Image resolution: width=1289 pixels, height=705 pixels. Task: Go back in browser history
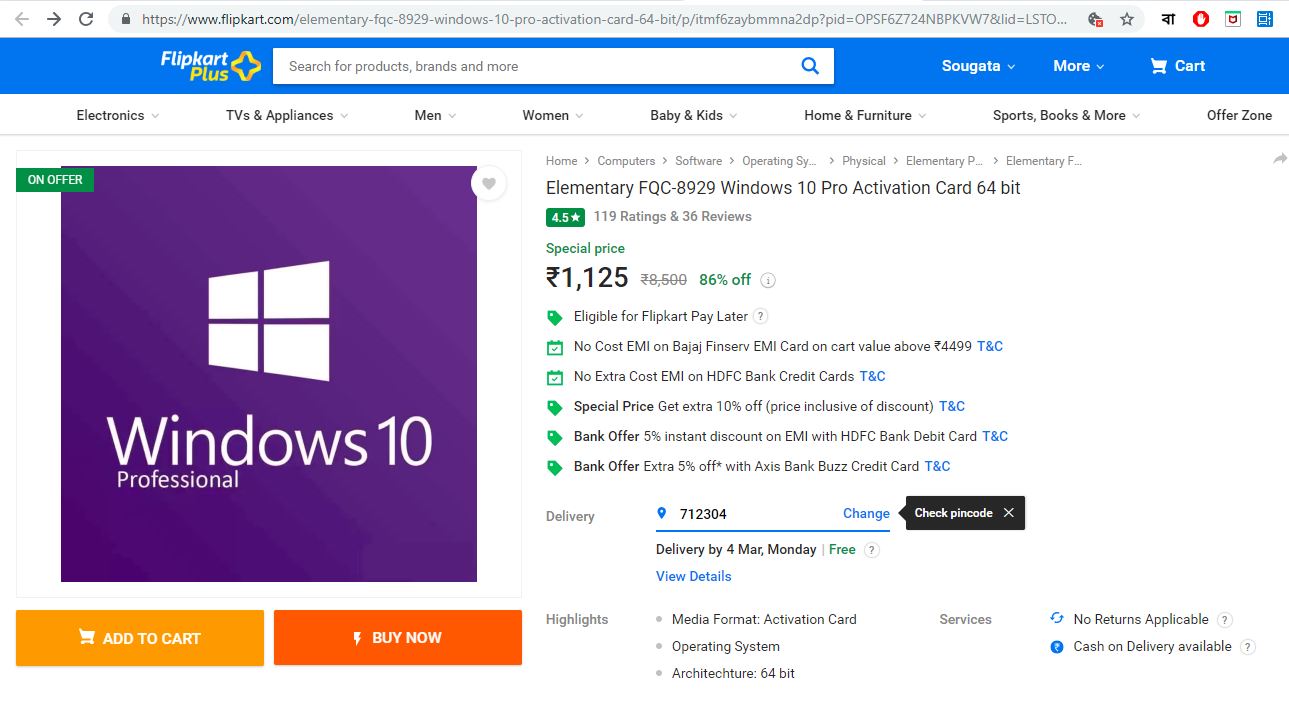pyautogui.click(x=22, y=19)
